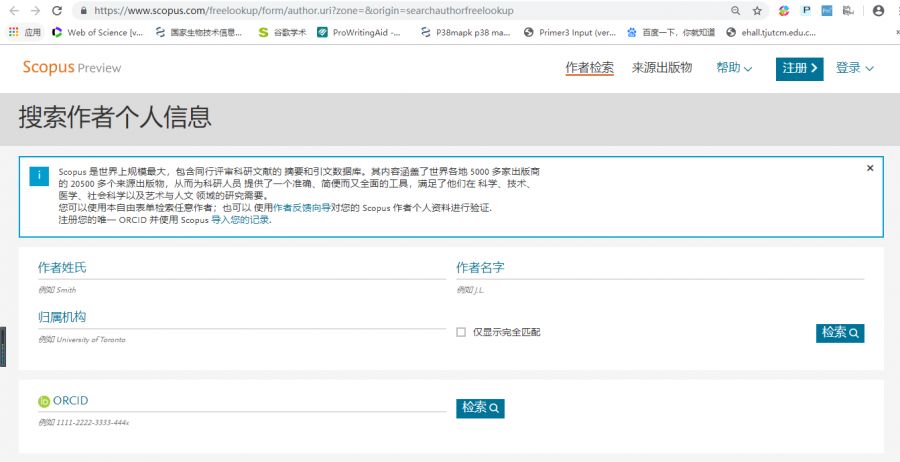Screen dimensions: 900x462
Task: Go forward with browser forward arrow
Action: click(x=35, y=10)
